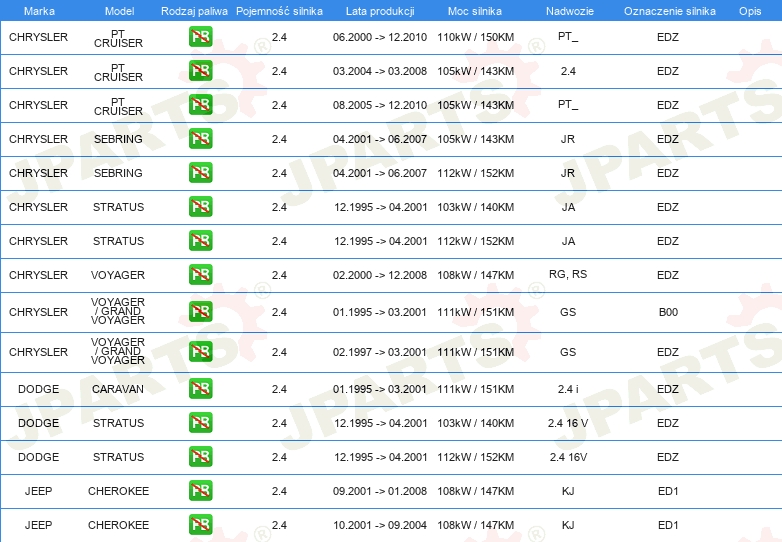Click the JEEP make cell in the 10.2001 row
Screen dimensions: 782x542
pos(38,525)
